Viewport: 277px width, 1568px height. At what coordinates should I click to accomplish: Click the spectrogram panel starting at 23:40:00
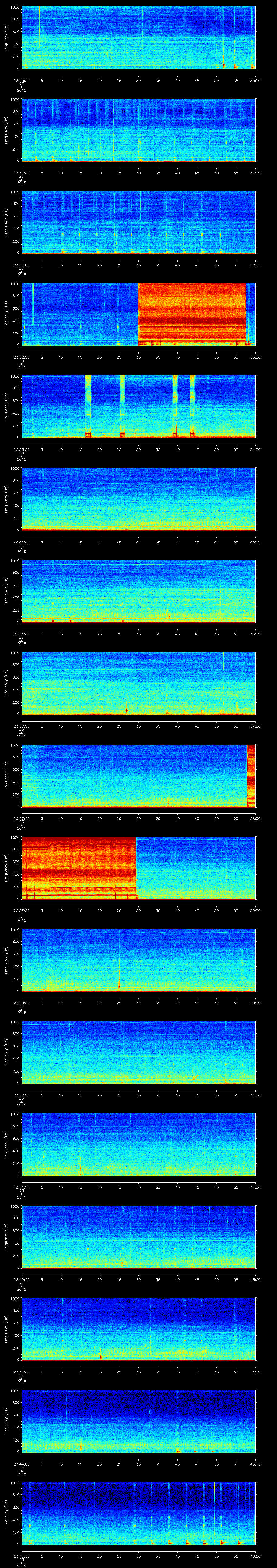(138, 1052)
